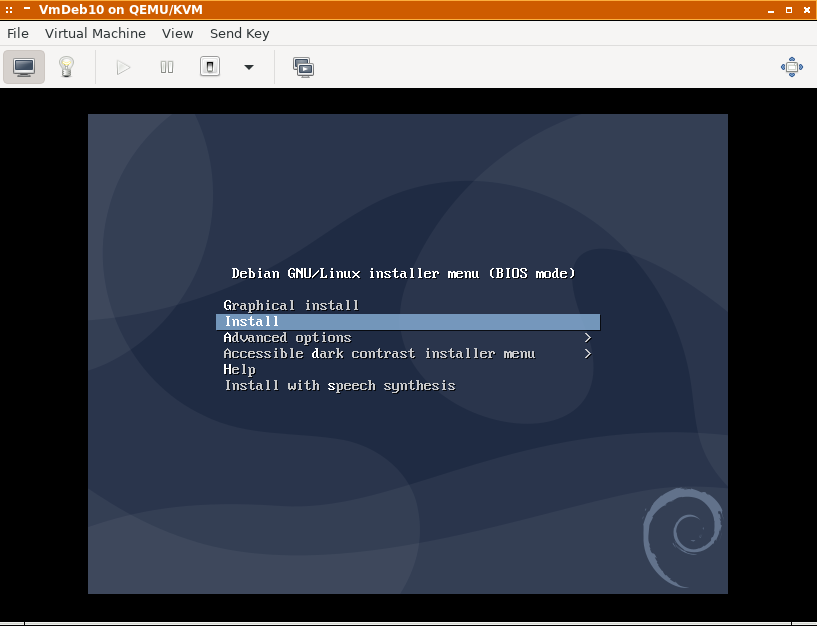Switch to fullscreen view icon
This screenshot has width=817, height=626.
click(x=791, y=67)
